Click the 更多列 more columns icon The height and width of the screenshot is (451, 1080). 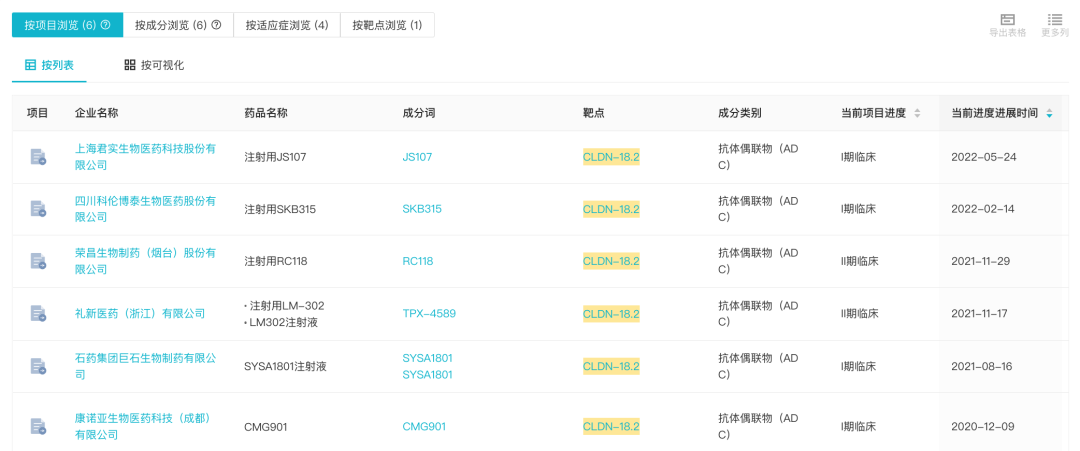(x=1055, y=19)
